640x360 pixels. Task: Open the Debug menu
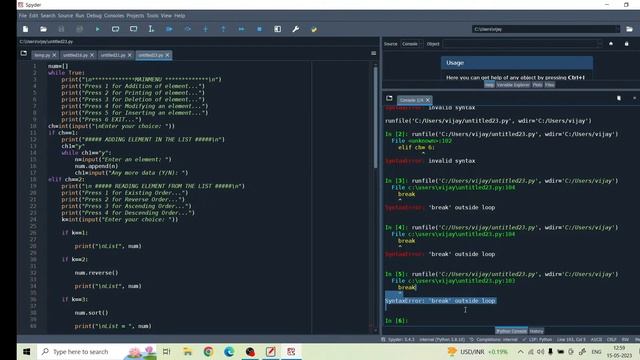94,16
